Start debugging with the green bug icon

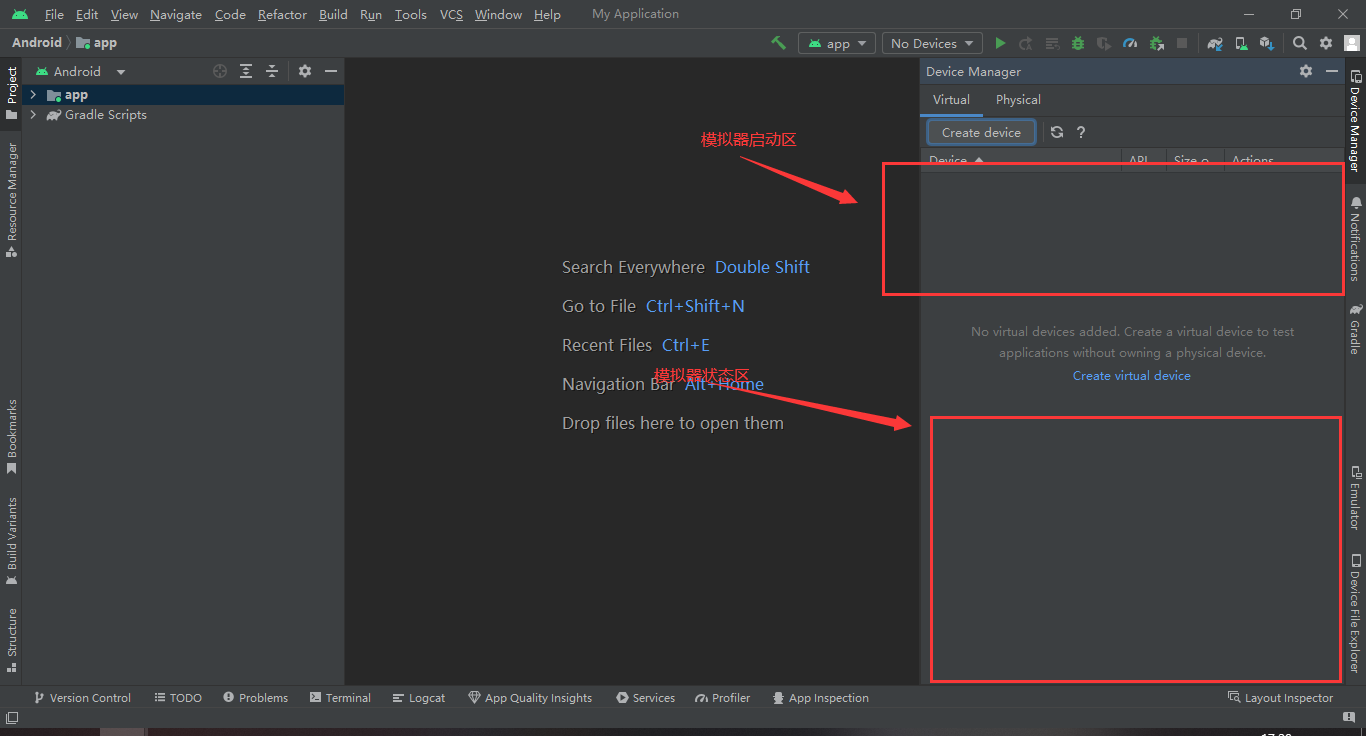click(x=1078, y=43)
